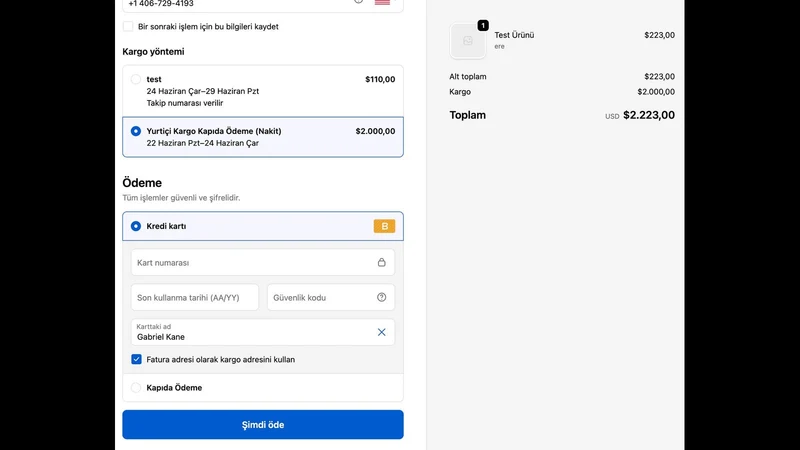Click the 'Alt toplam' label
The image size is (800, 450).
(468, 77)
